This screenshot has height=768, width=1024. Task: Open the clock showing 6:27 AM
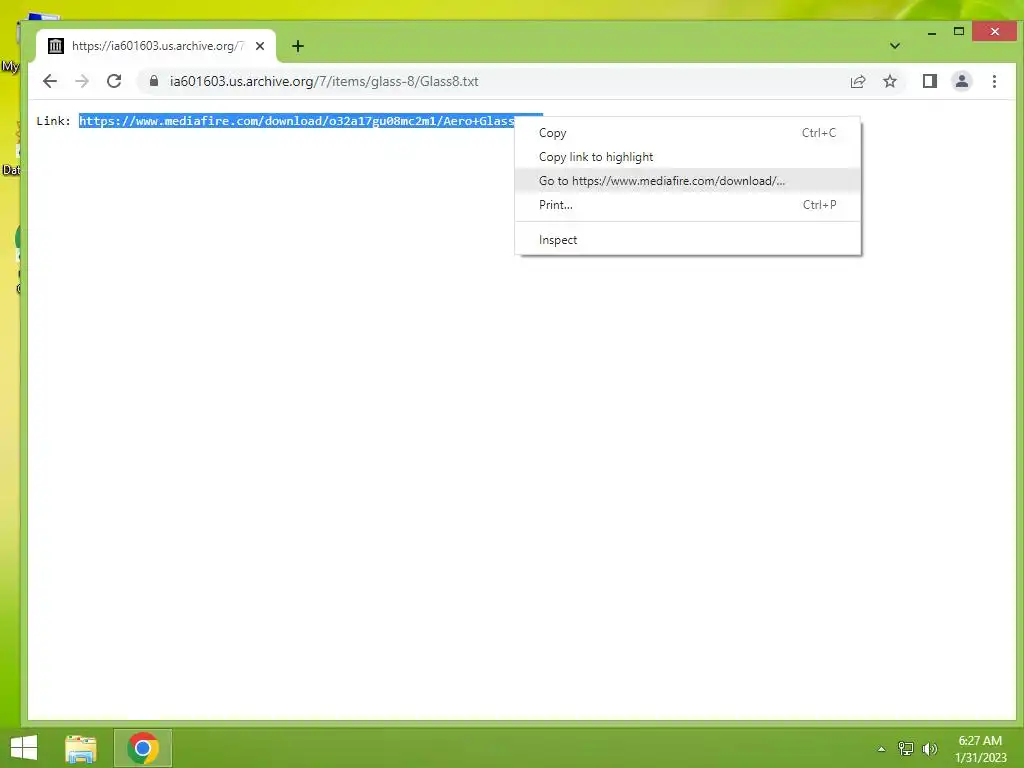(980, 749)
